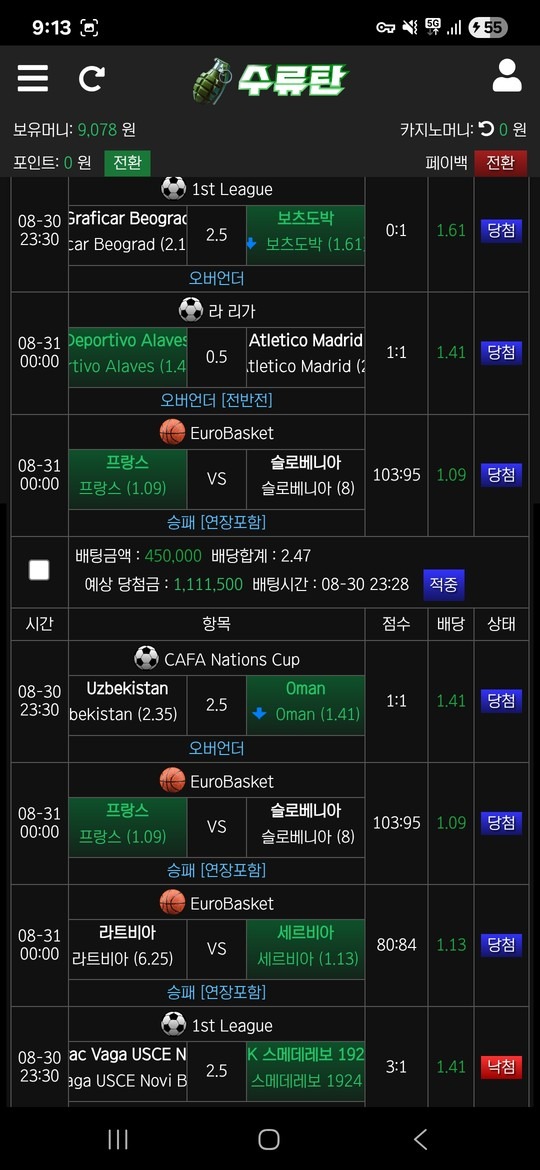Tap the refresh arrow icon
Viewport: 540px width, 1170px height.
coord(92,78)
